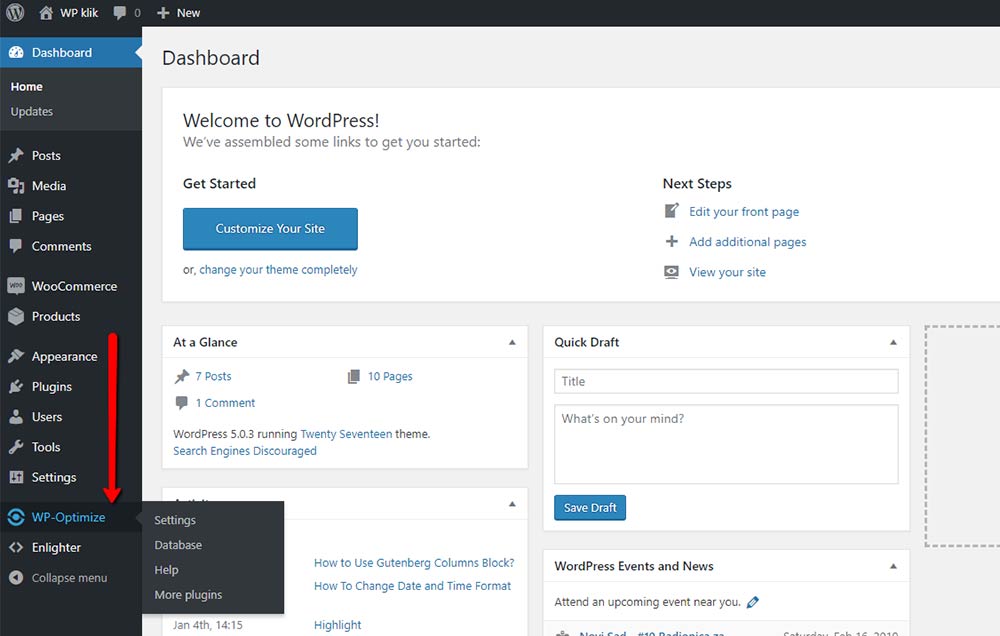Image resolution: width=1000 pixels, height=636 pixels.
Task: Click the Quick Draft Title field
Action: (726, 381)
